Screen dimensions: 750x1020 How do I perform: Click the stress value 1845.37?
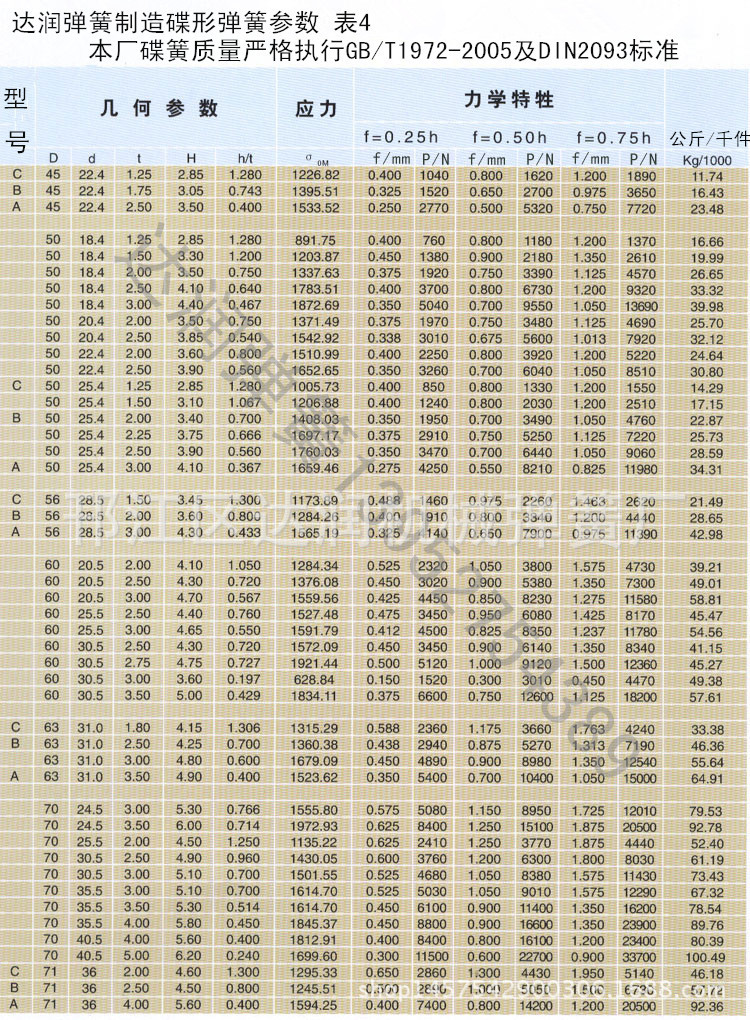pos(315,924)
